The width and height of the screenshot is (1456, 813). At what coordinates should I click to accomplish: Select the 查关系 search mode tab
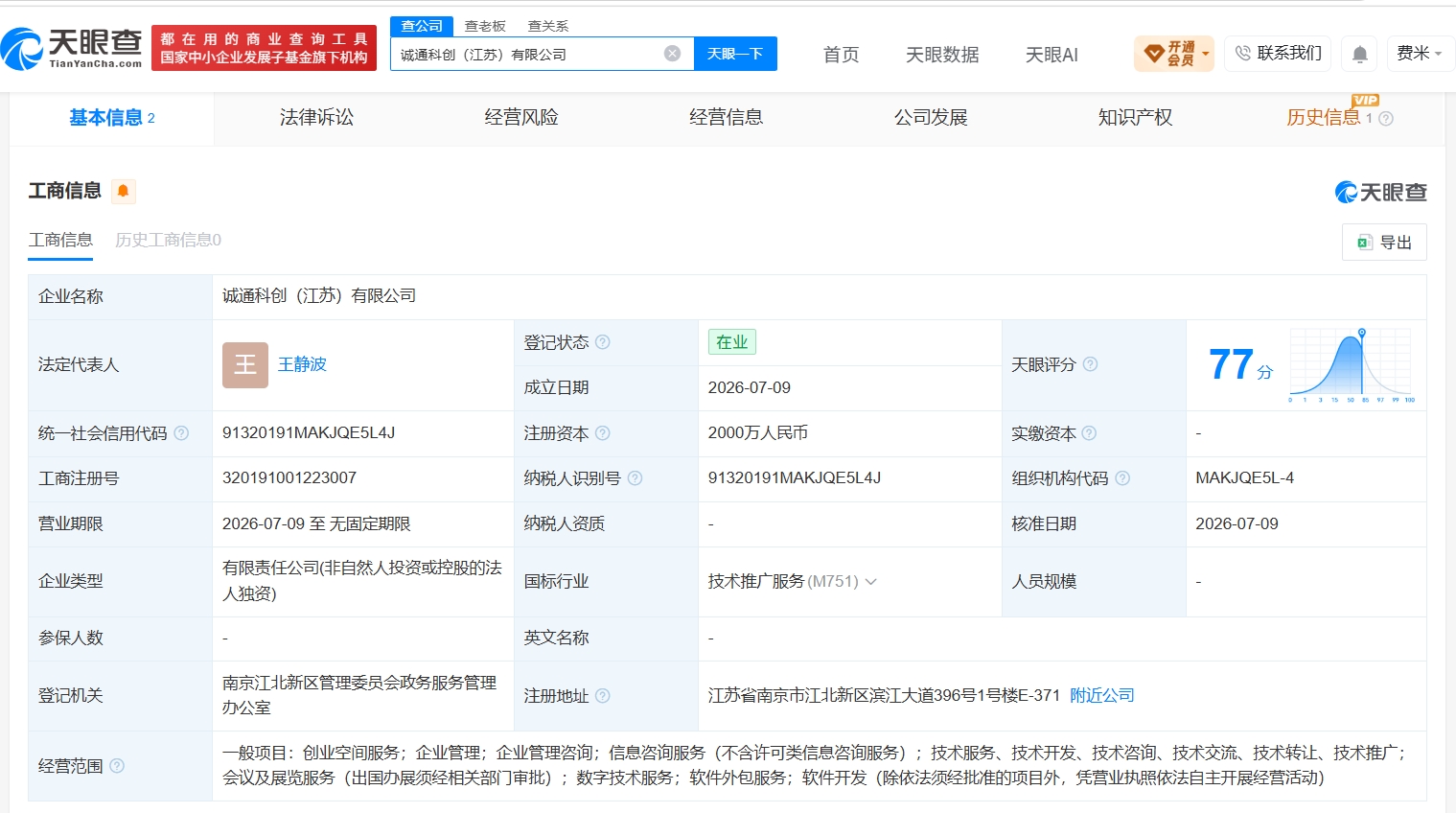tap(548, 26)
